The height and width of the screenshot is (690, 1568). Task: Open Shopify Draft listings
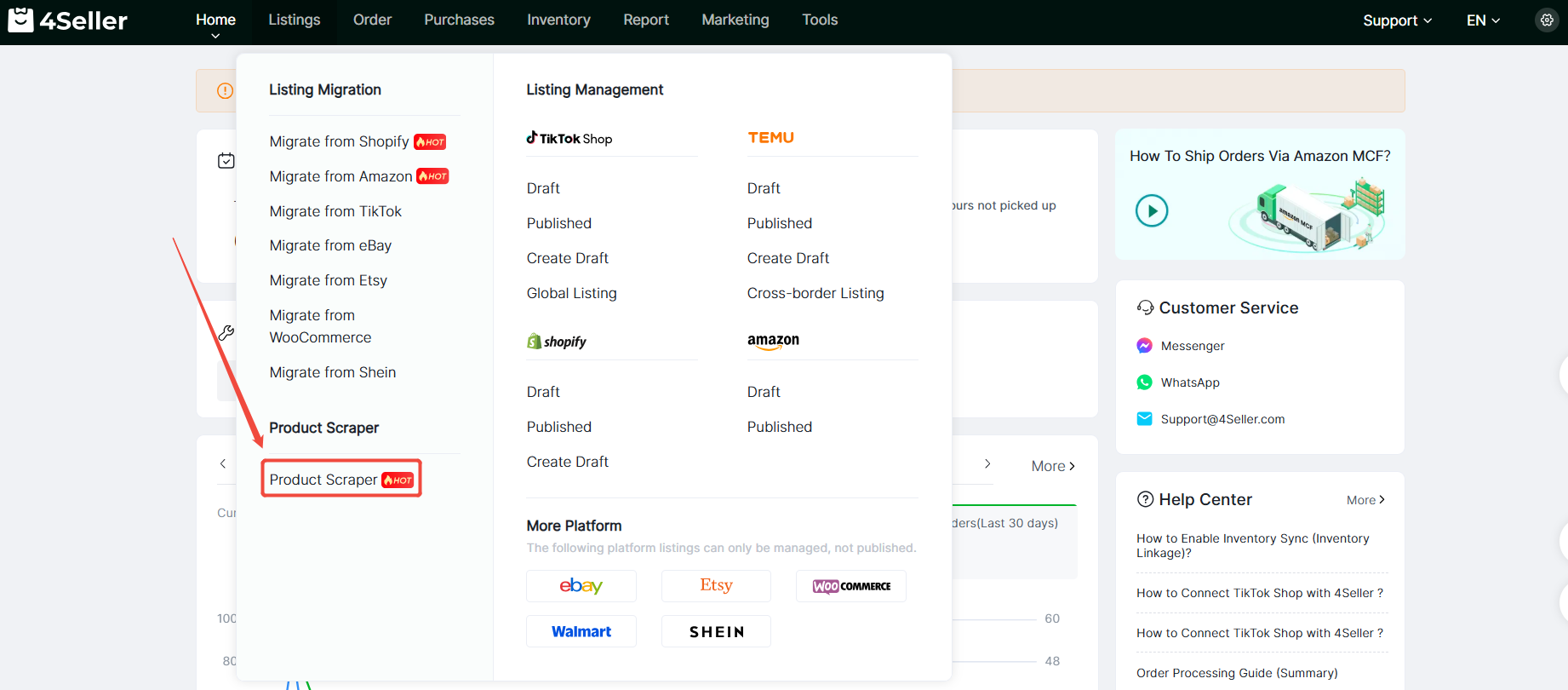(543, 392)
